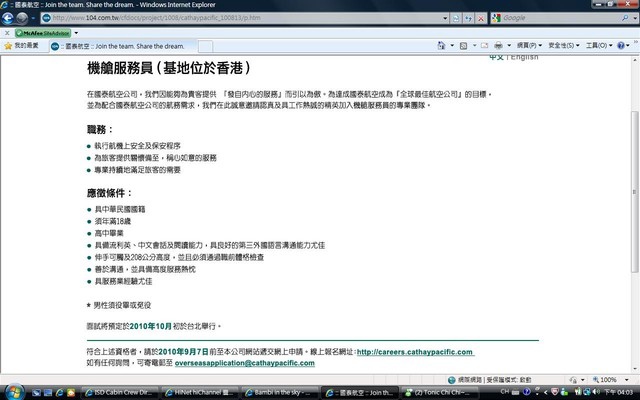Image resolution: width=640 pixels, height=400 pixels.
Task: Click the compatibility view icon beside address bar
Action: click(456, 18)
